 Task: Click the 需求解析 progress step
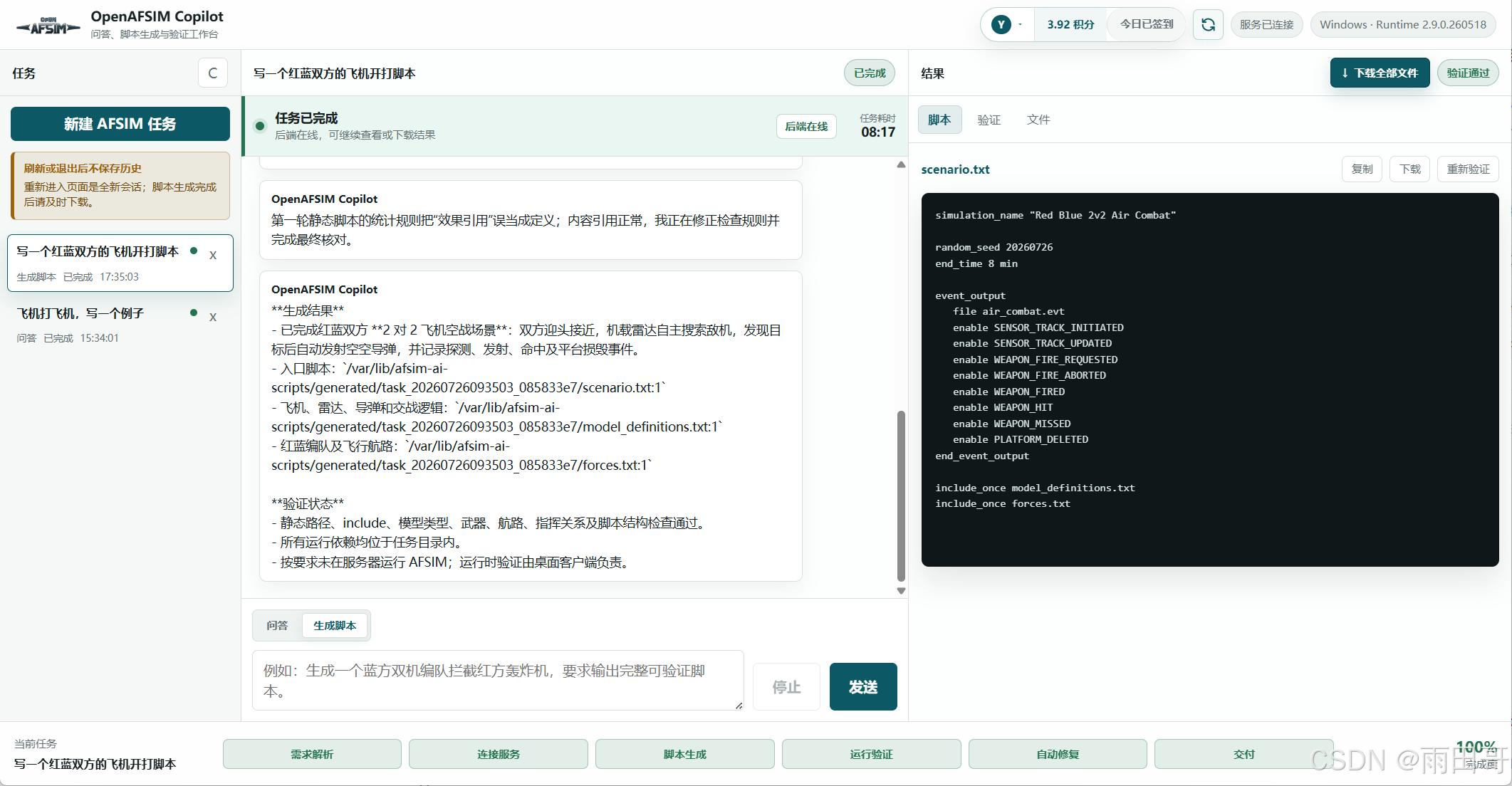coord(312,754)
